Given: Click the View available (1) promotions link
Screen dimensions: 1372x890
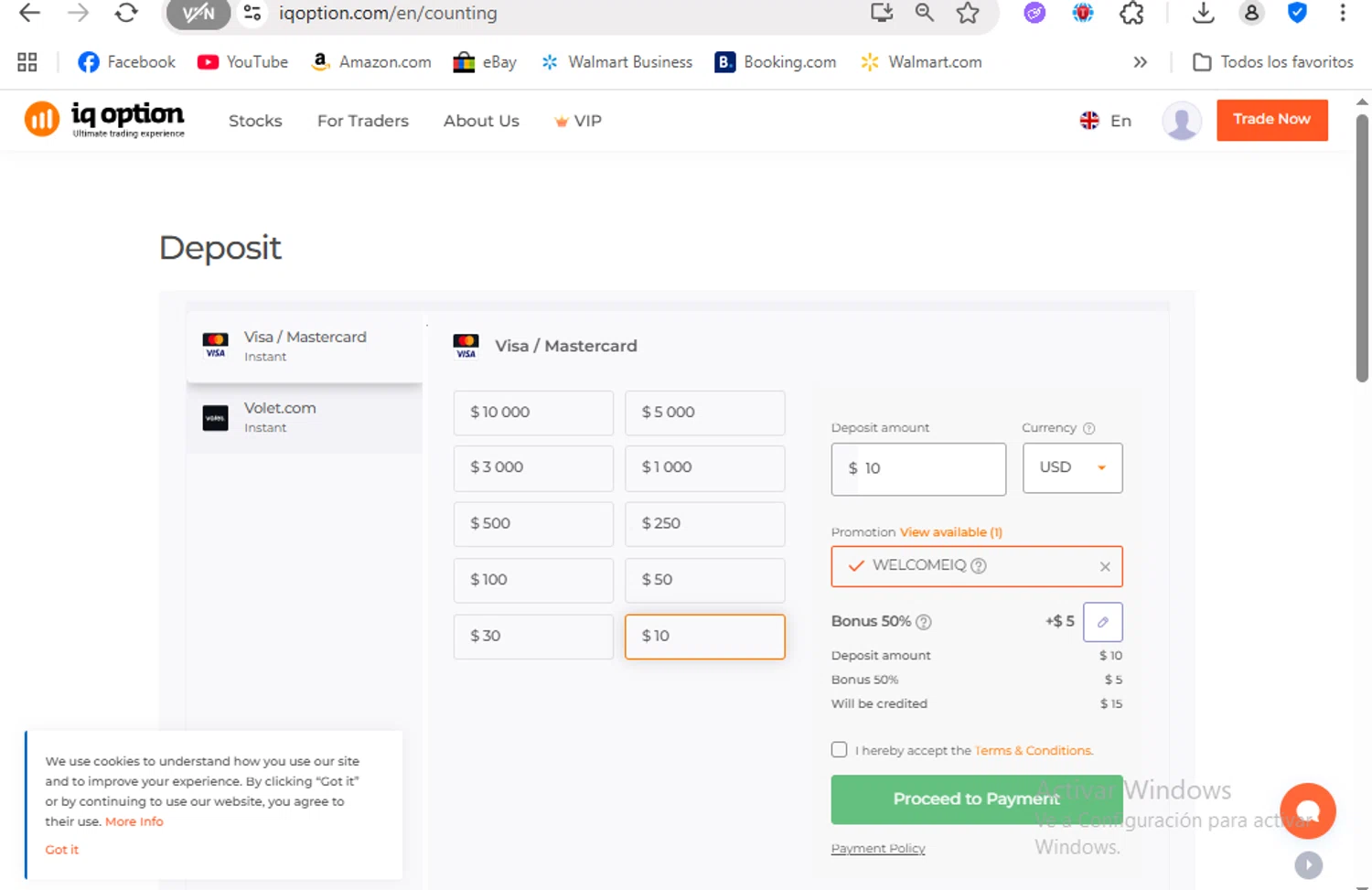Looking at the screenshot, I should [x=951, y=532].
